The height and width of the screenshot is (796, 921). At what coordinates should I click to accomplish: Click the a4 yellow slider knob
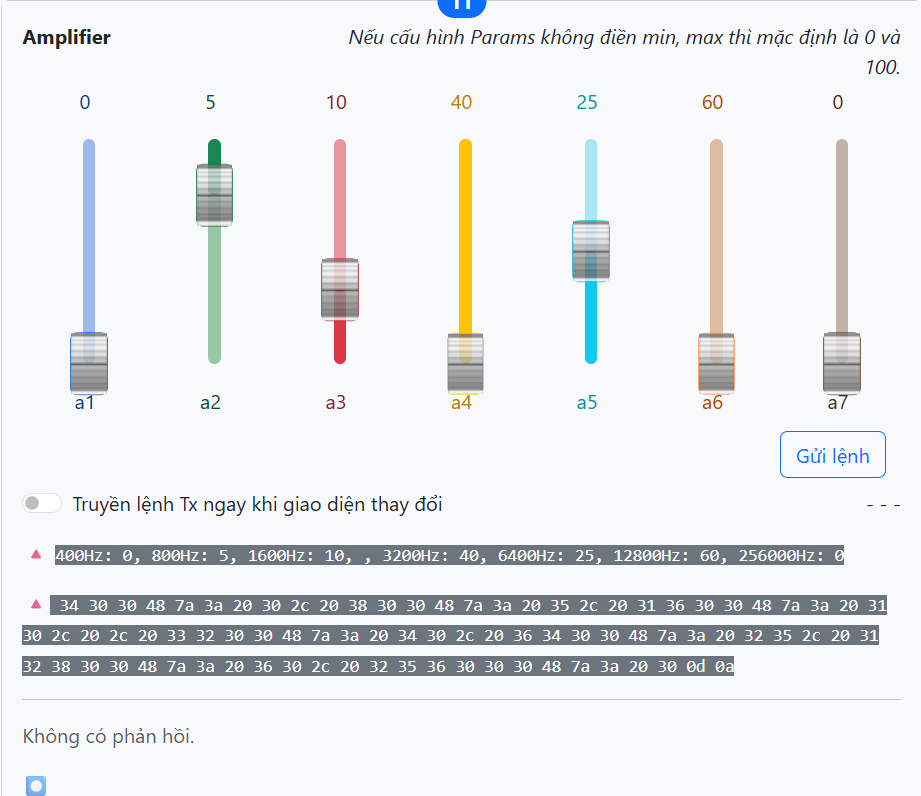coord(465,363)
